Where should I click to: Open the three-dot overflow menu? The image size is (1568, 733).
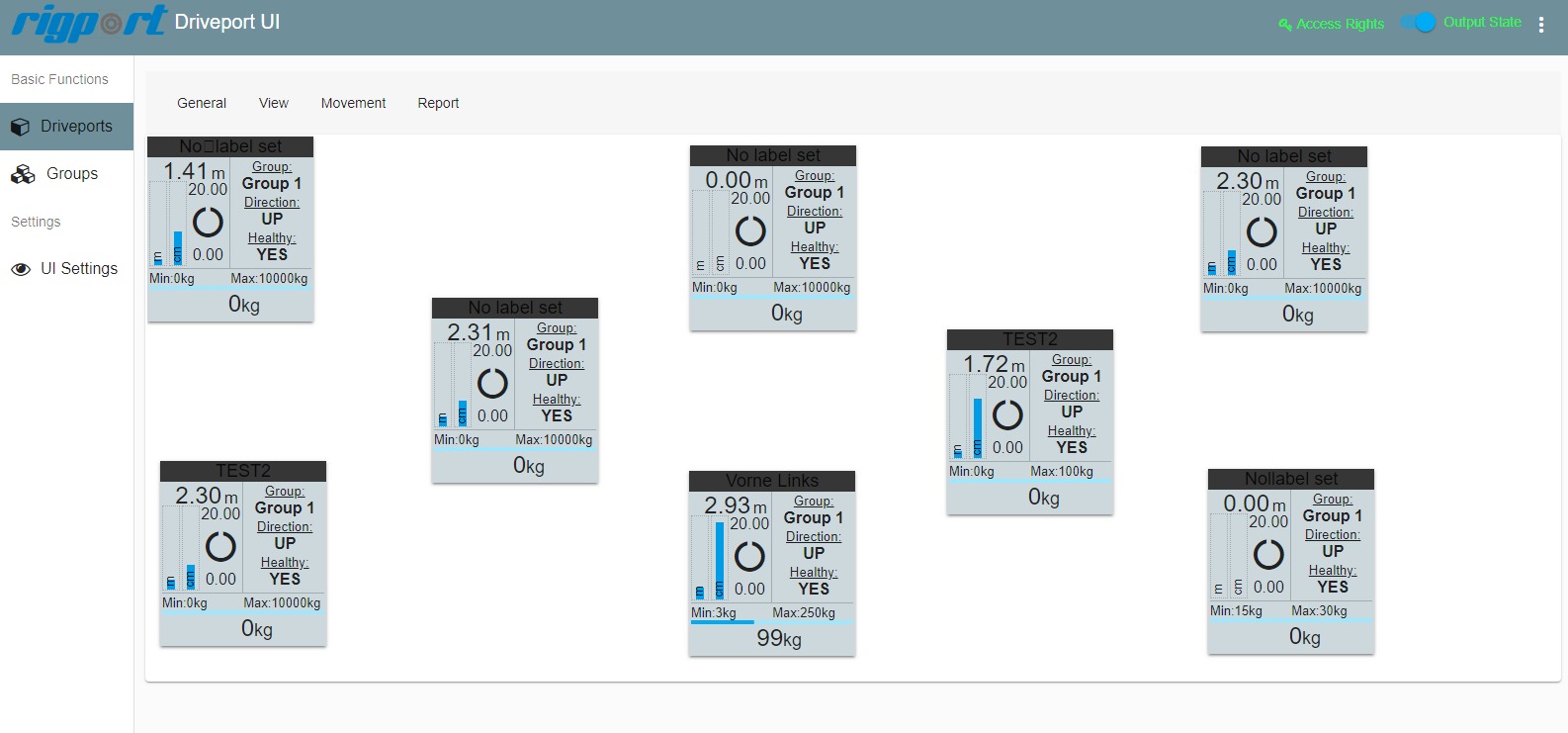pyautogui.click(x=1540, y=25)
